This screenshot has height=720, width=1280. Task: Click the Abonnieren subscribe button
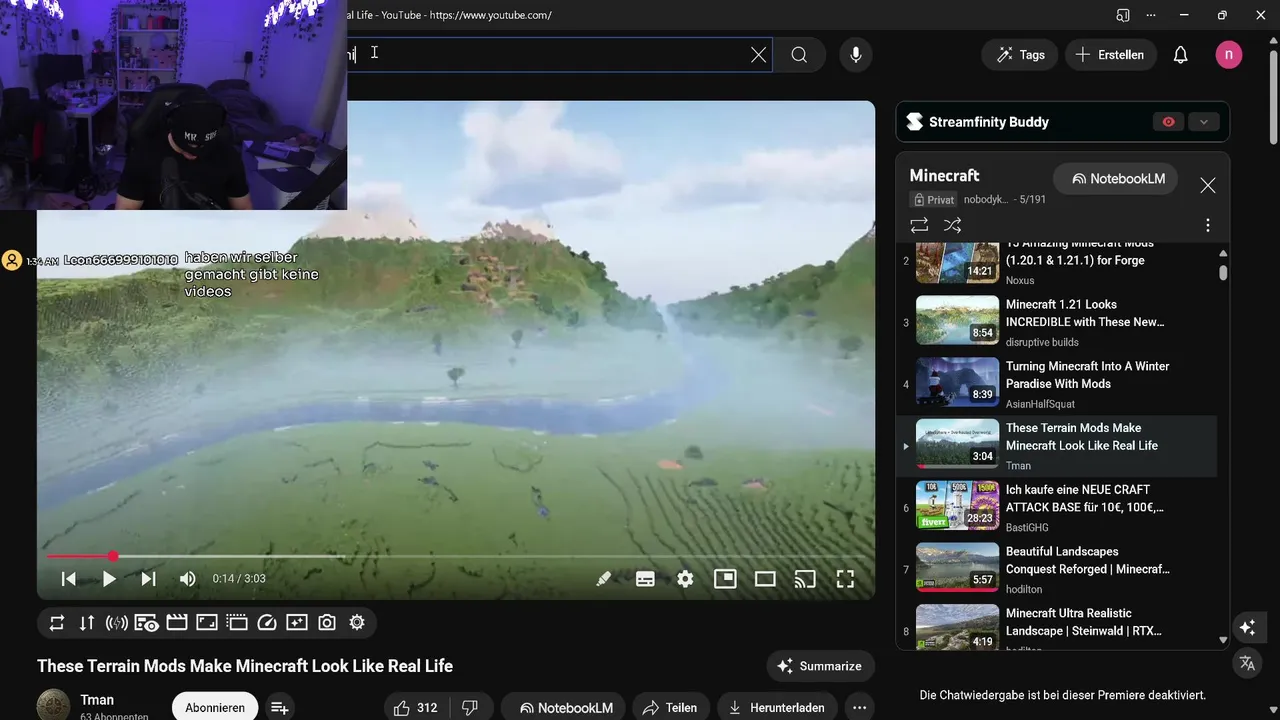215,707
